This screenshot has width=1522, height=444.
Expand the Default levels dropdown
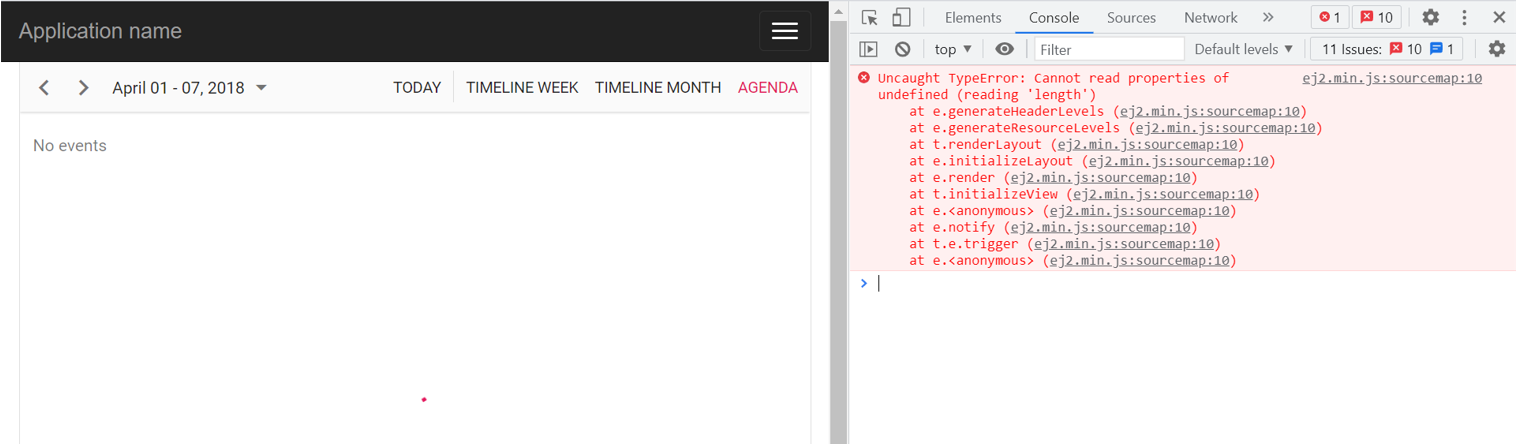[x=1243, y=49]
